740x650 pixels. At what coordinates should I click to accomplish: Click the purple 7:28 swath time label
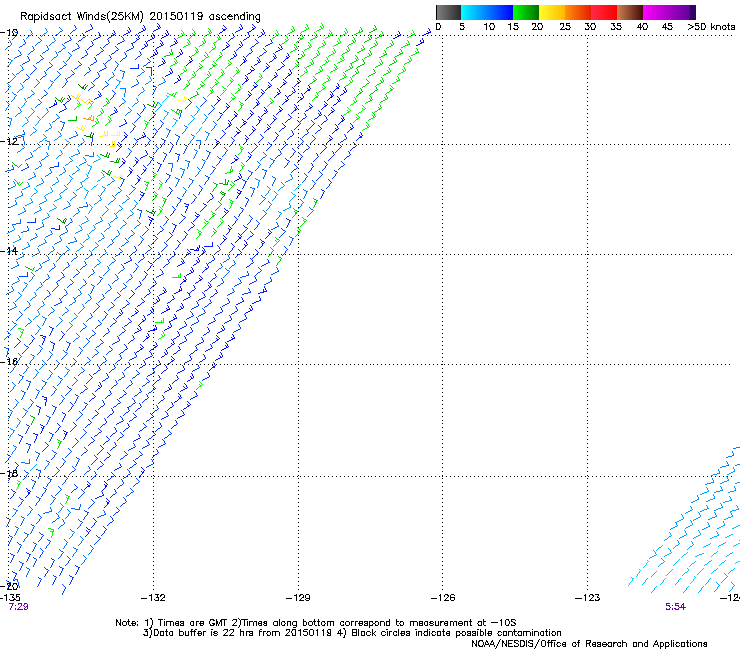pyautogui.click(x=18, y=607)
